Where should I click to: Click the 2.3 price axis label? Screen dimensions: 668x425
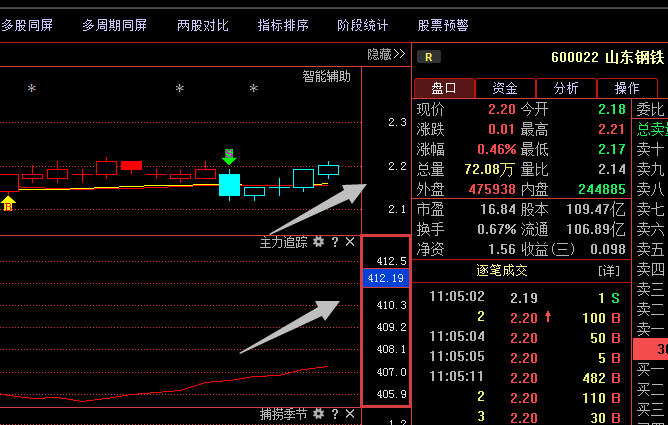tap(397, 123)
